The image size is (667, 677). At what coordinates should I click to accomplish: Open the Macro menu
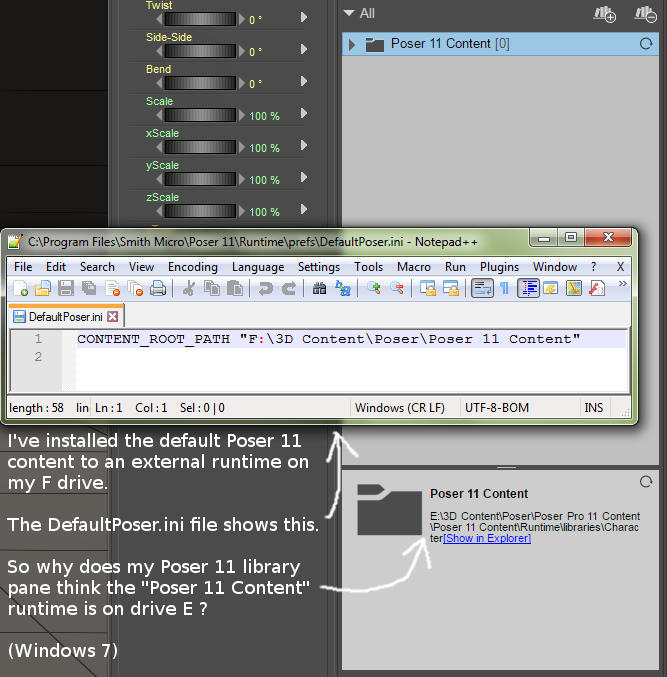pos(414,267)
